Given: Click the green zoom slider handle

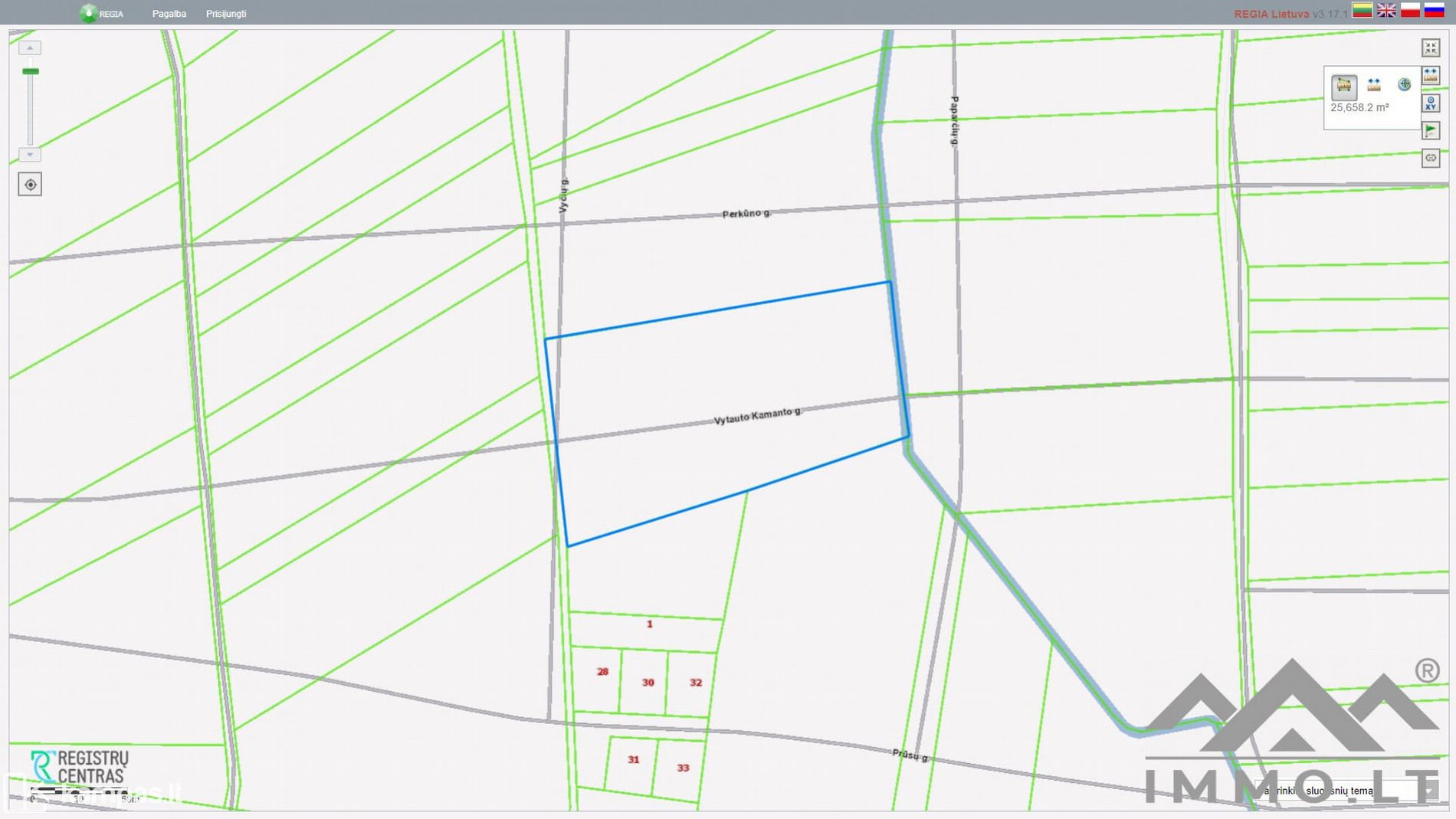Looking at the screenshot, I should tap(31, 71).
